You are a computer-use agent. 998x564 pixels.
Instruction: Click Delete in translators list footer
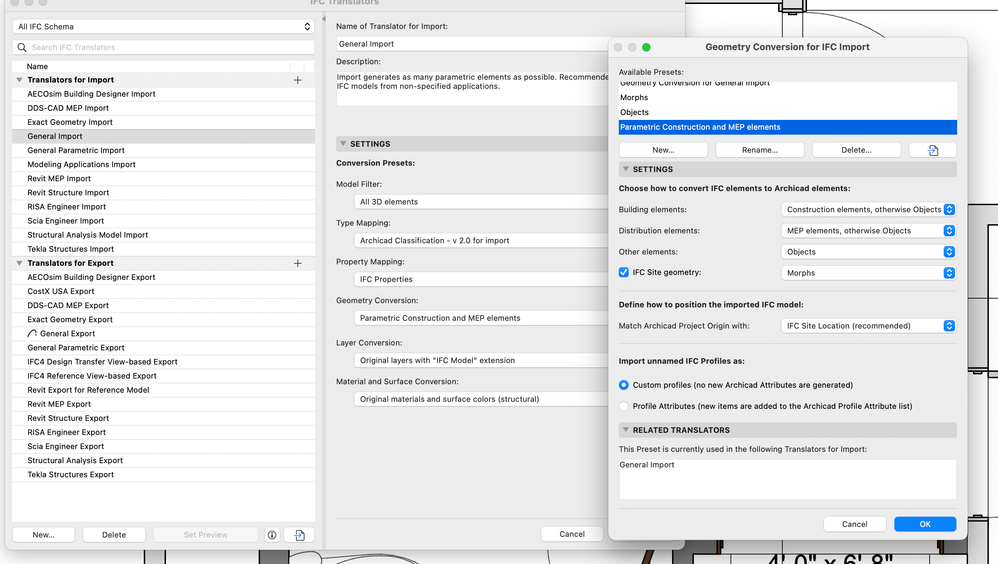(114, 535)
